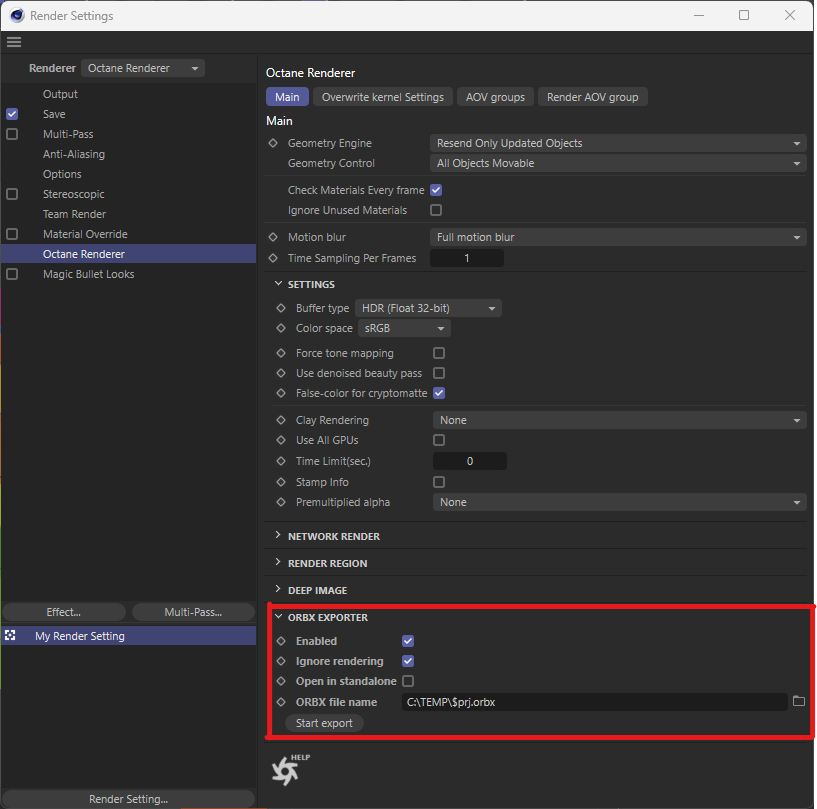Select Output in the settings list
817x809 pixels.
60,94
